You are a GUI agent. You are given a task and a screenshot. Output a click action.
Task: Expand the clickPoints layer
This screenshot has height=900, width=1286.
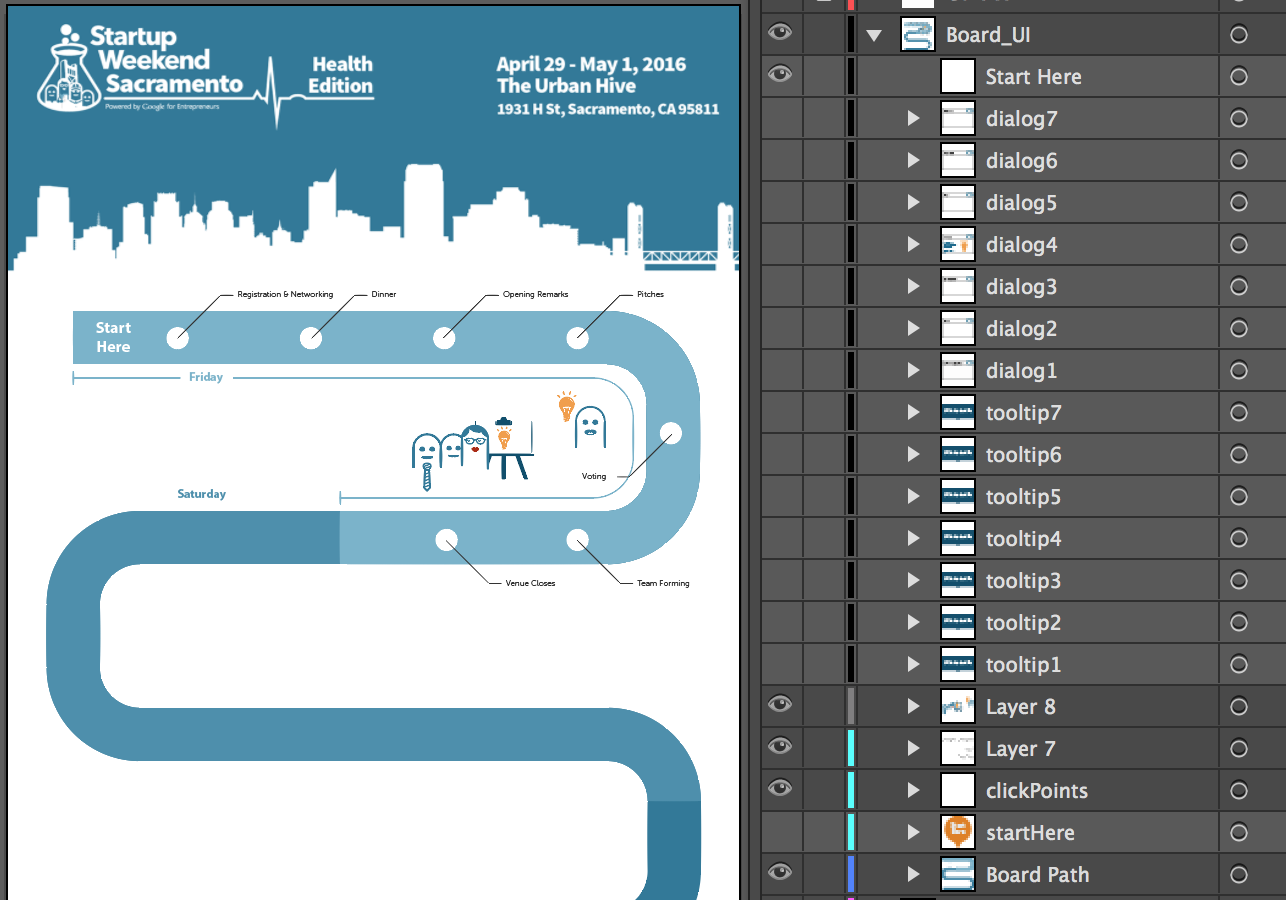click(913, 791)
